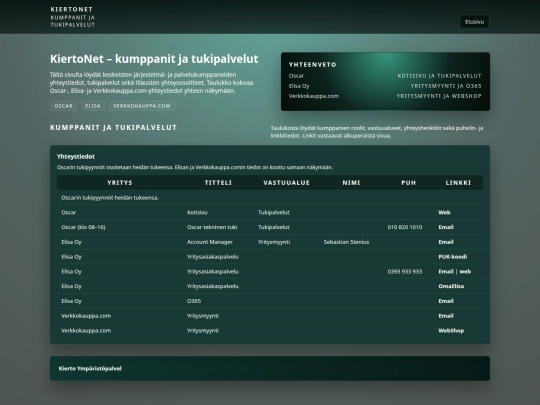Select phone number 010 820 1010
This screenshot has width=540, height=405.
pyautogui.click(x=405, y=227)
